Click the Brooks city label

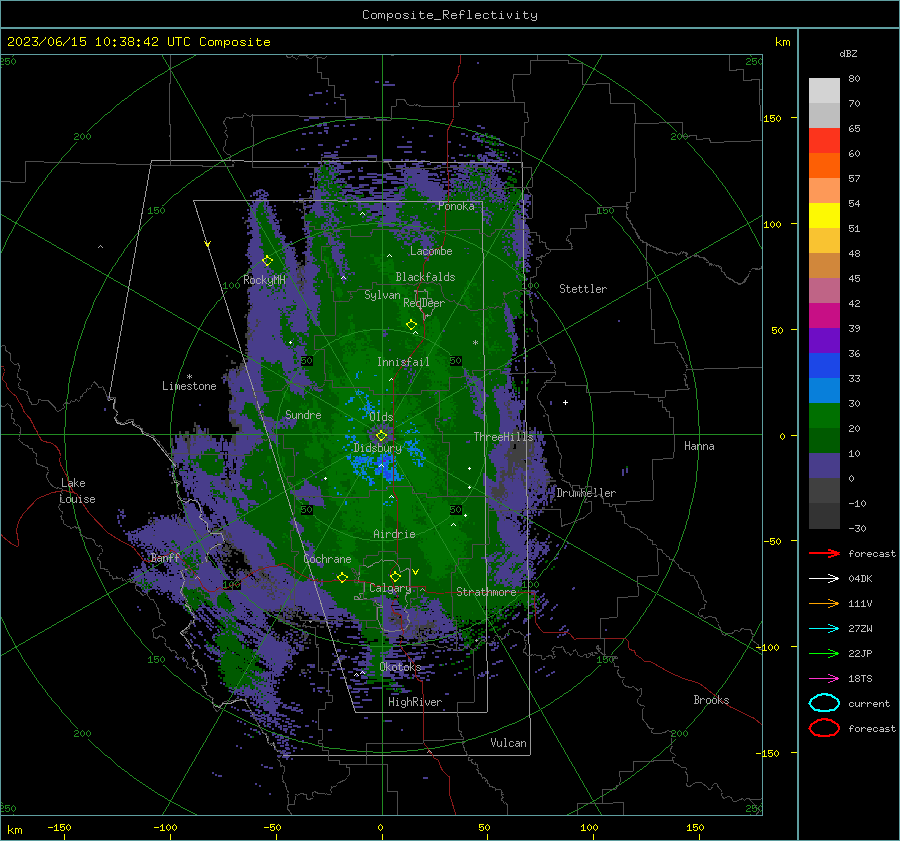click(711, 700)
